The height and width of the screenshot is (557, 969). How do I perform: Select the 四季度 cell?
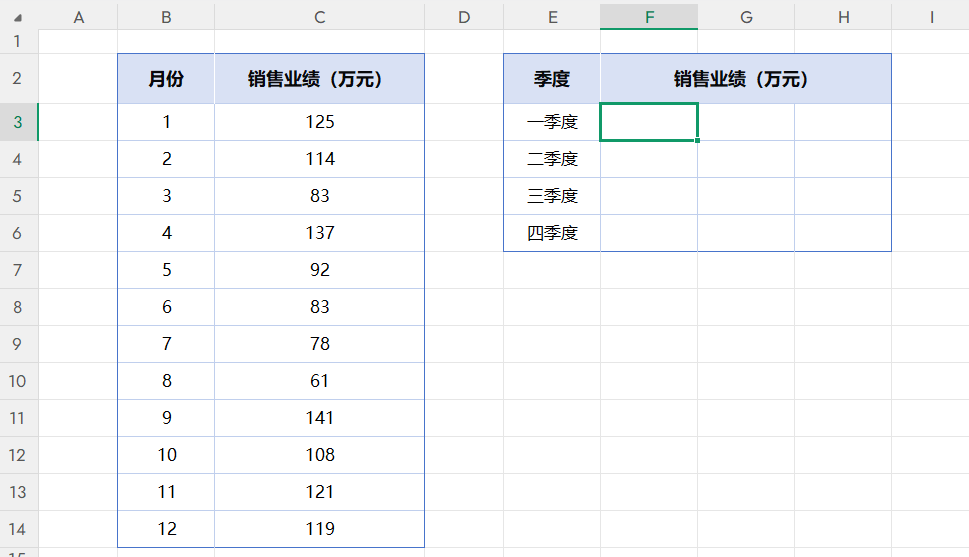[552, 233]
